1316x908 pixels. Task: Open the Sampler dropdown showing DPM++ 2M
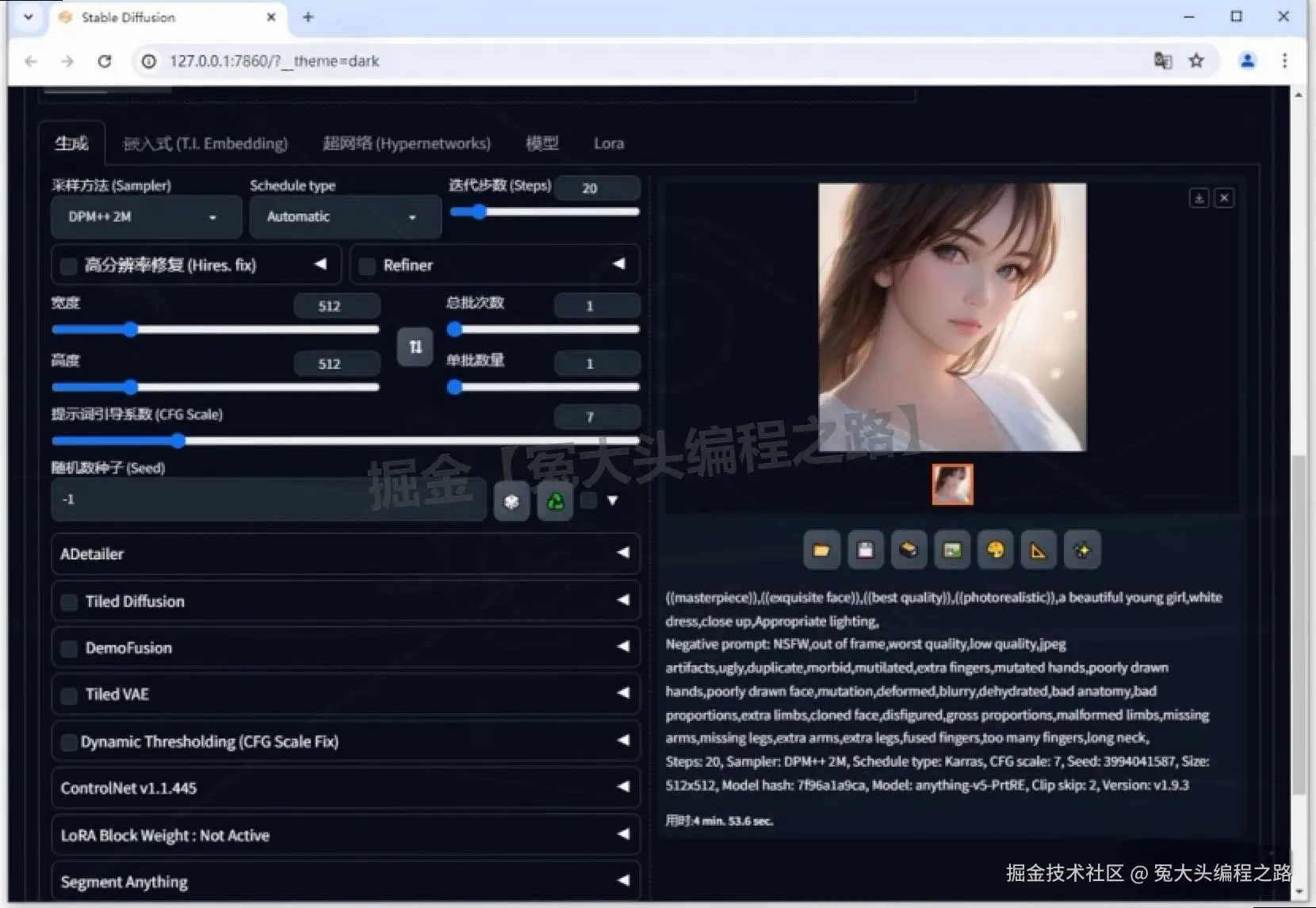(x=145, y=216)
